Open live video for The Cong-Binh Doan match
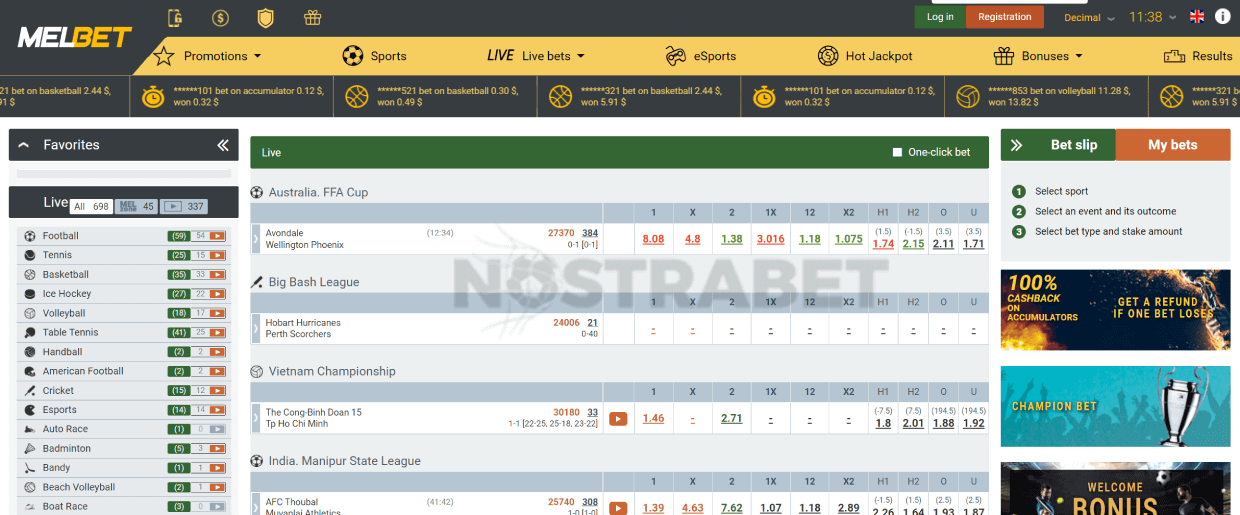1240x515 pixels. (x=618, y=418)
